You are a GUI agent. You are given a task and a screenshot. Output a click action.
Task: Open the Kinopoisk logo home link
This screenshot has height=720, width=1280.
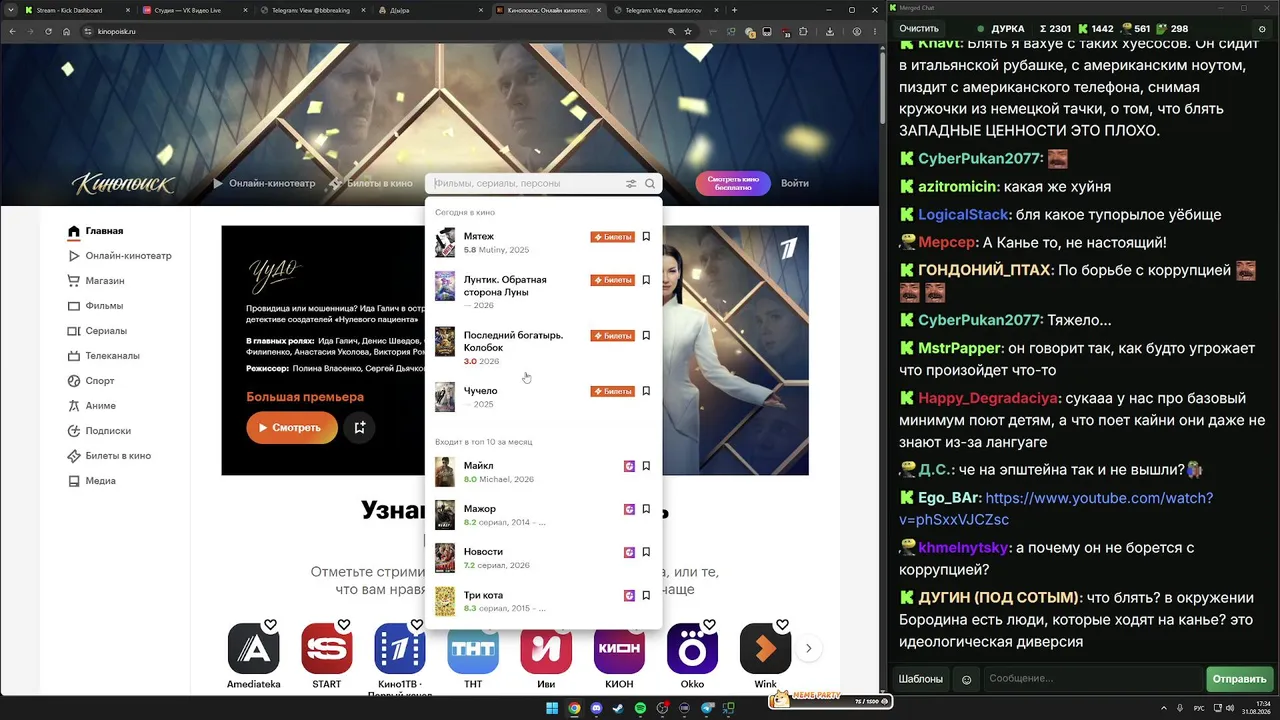[x=123, y=184]
